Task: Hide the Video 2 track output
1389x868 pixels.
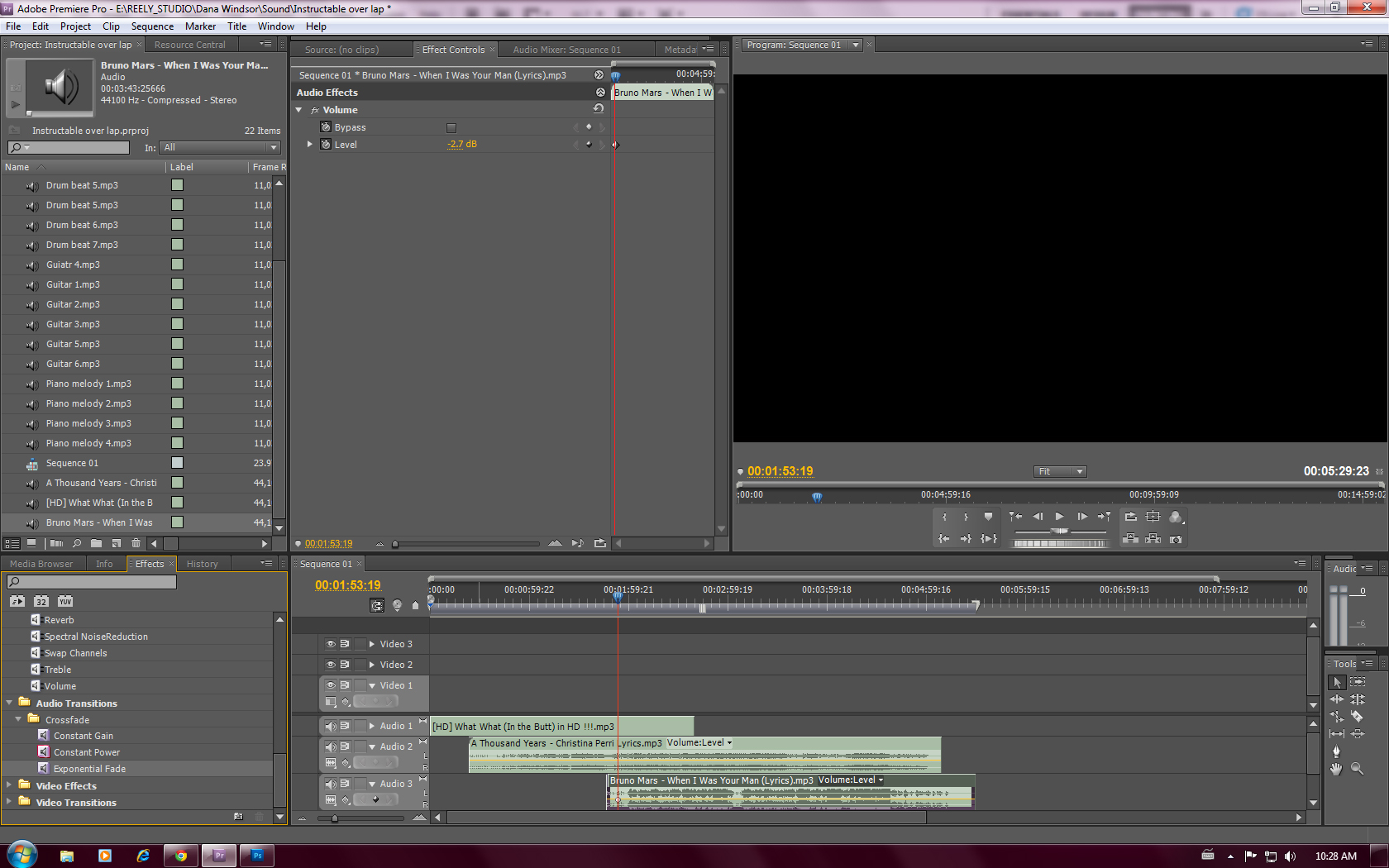Action: pos(330,665)
